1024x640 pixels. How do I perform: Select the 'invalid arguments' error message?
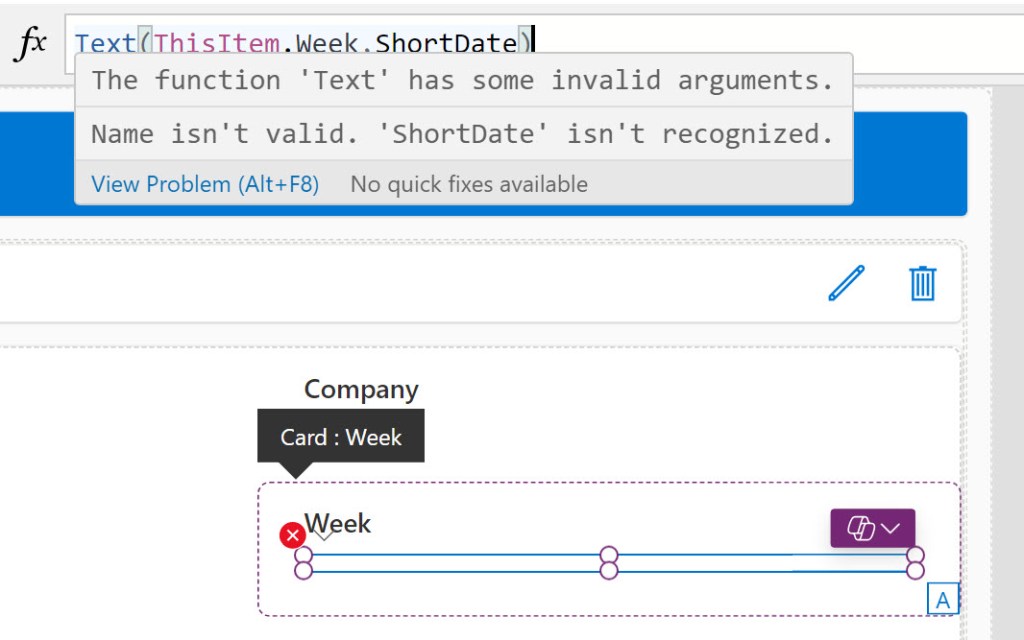(x=462, y=80)
